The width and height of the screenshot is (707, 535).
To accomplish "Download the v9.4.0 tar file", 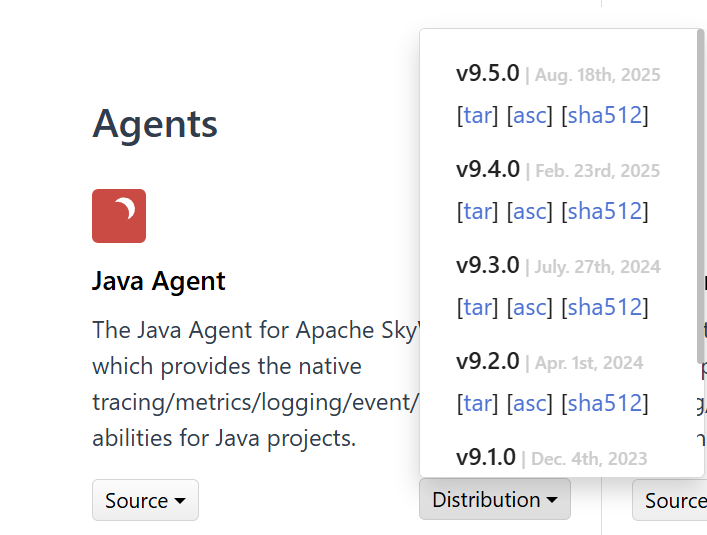I will 477,211.
